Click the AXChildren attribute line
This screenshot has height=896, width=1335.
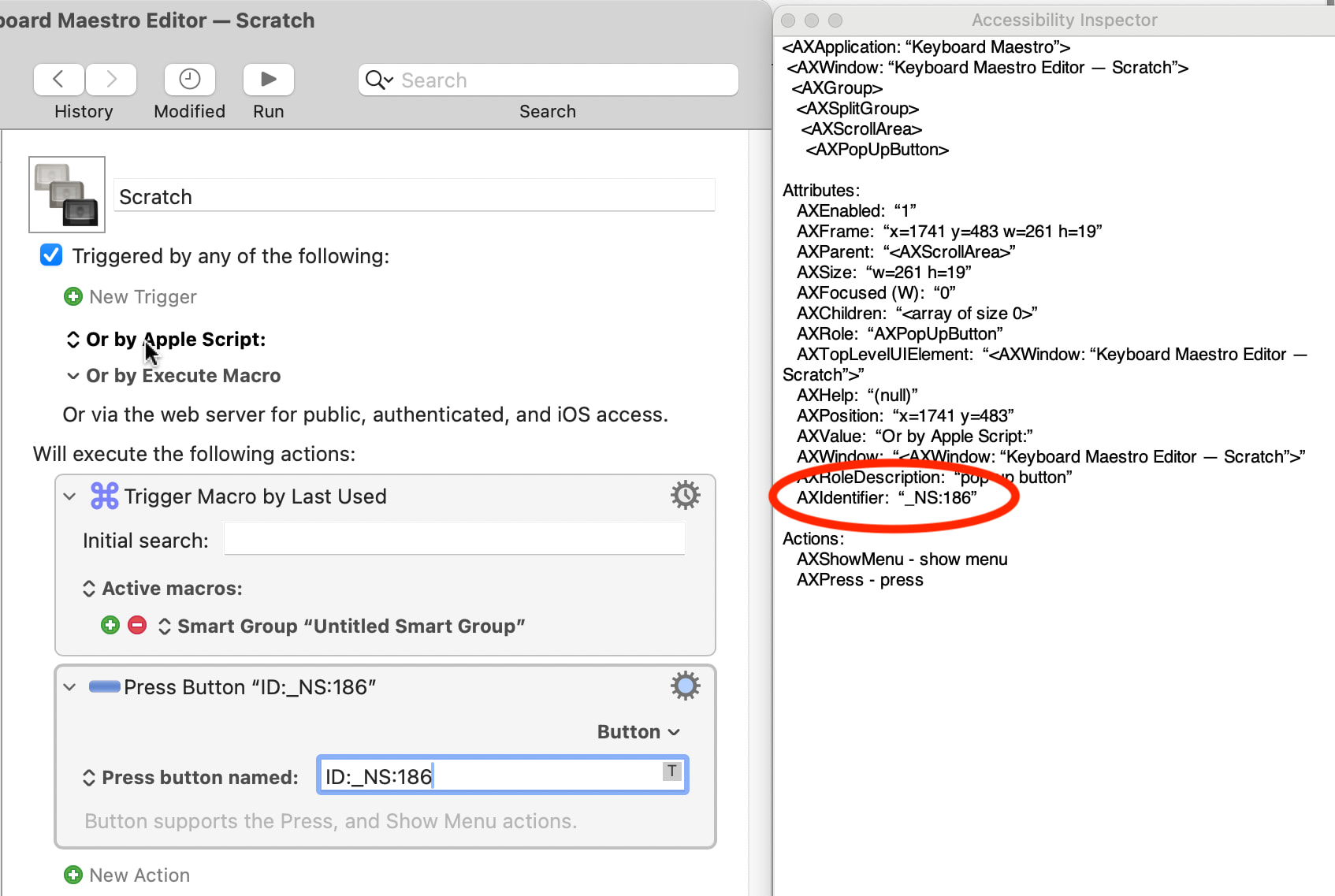[917, 314]
